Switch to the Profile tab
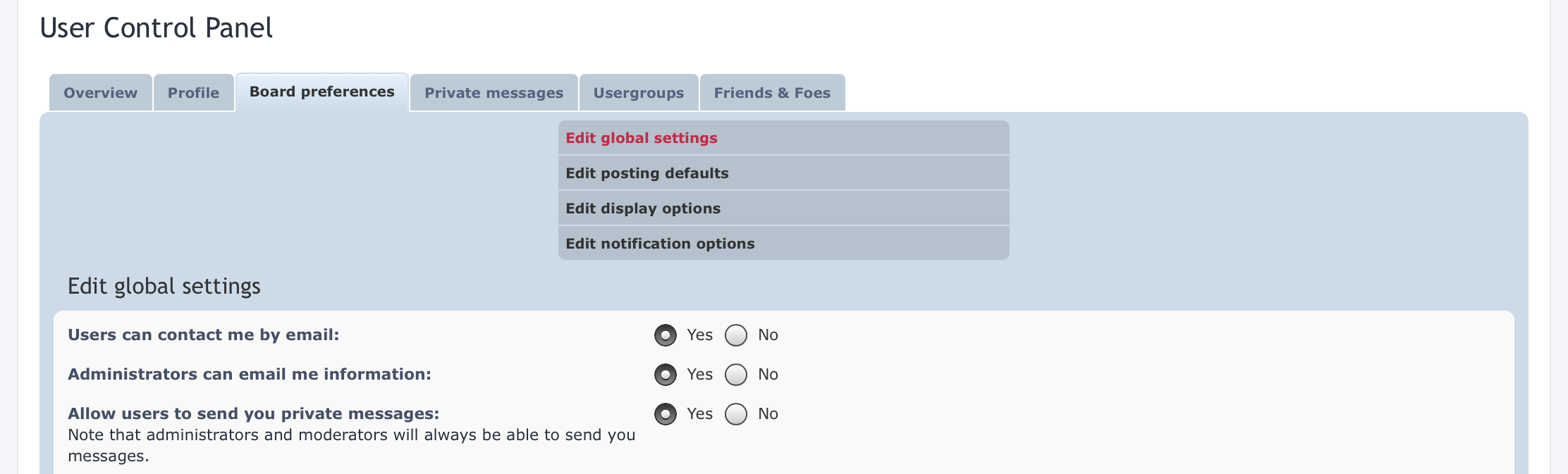 [193, 93]
